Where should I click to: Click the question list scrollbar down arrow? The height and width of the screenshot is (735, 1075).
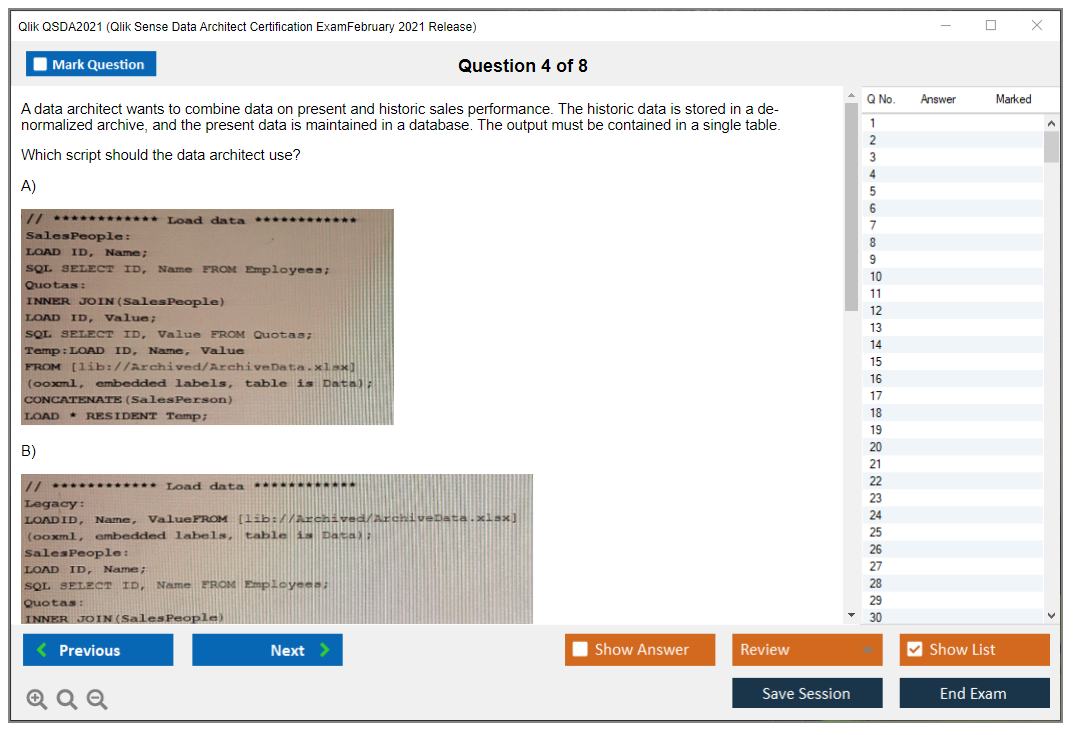click(1051, 616)
